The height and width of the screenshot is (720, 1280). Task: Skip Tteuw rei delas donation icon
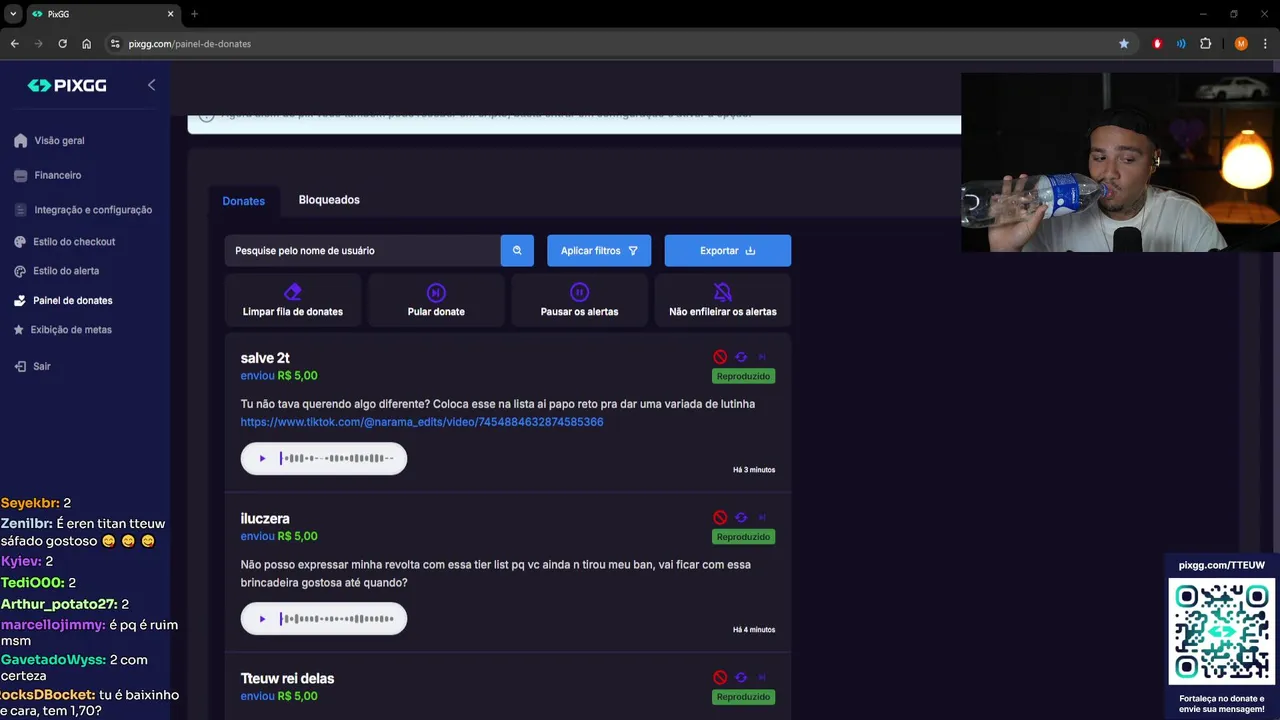762,677
